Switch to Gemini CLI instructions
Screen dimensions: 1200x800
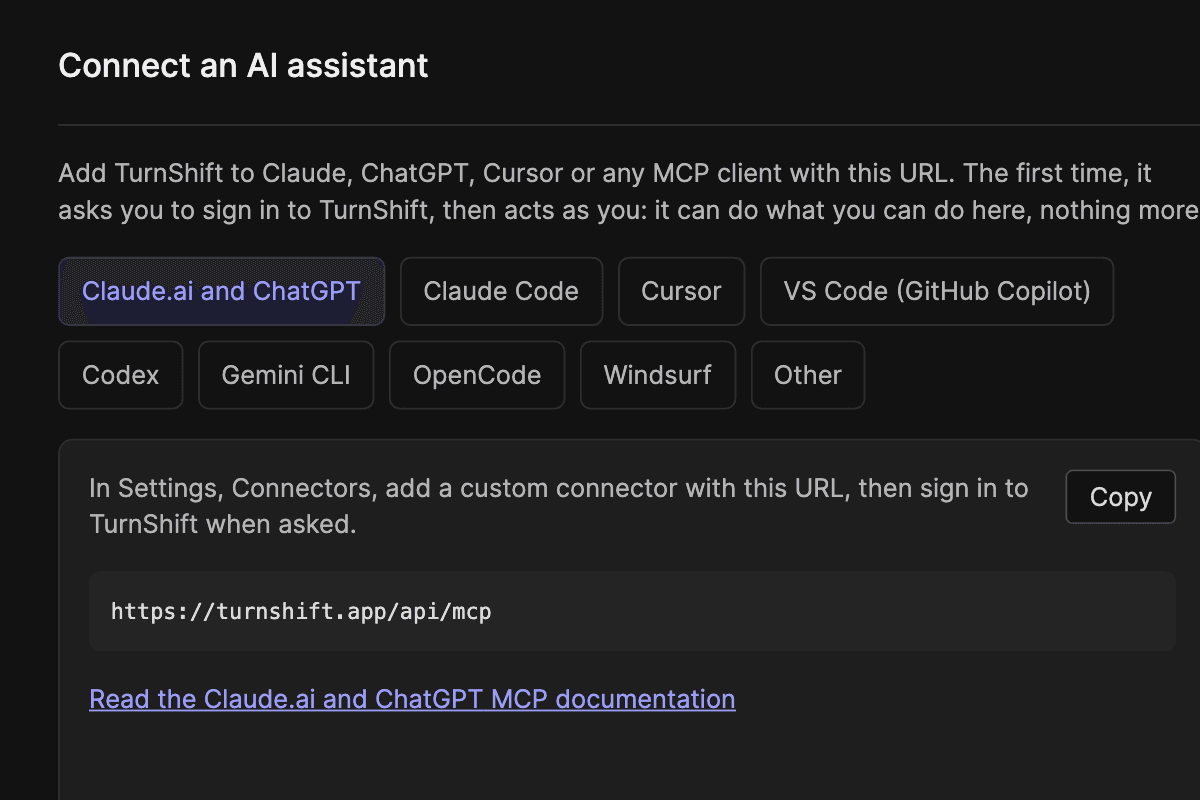pos(286,375)
